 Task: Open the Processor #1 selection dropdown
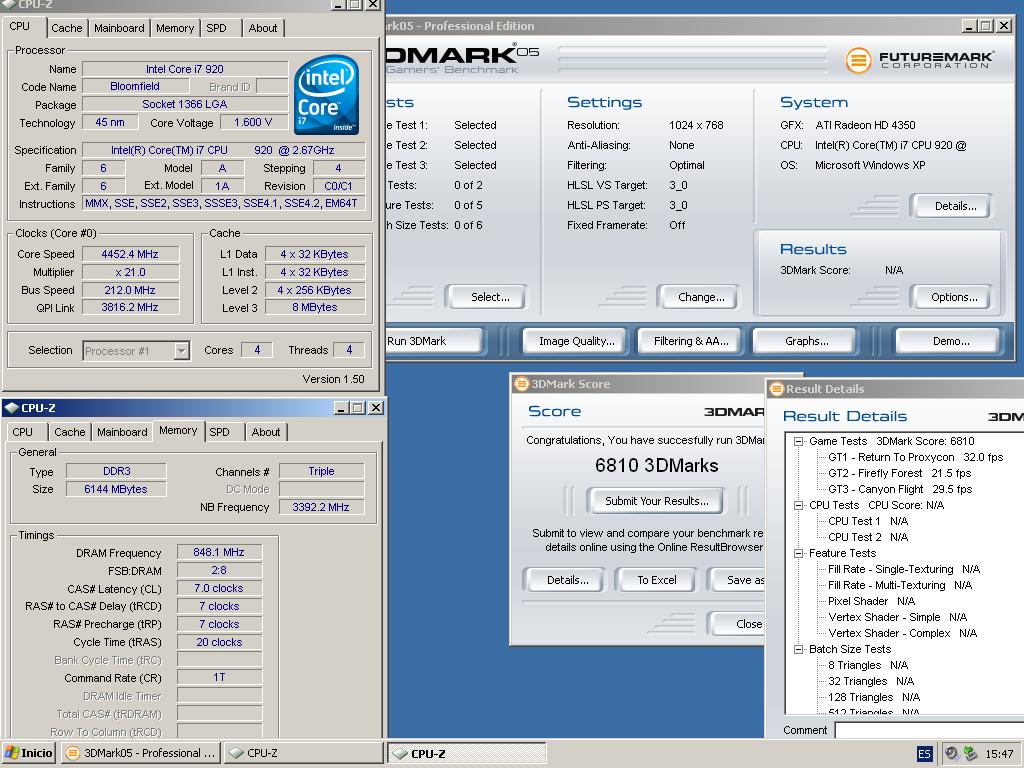pyautogui.click(x=182, y=351)
